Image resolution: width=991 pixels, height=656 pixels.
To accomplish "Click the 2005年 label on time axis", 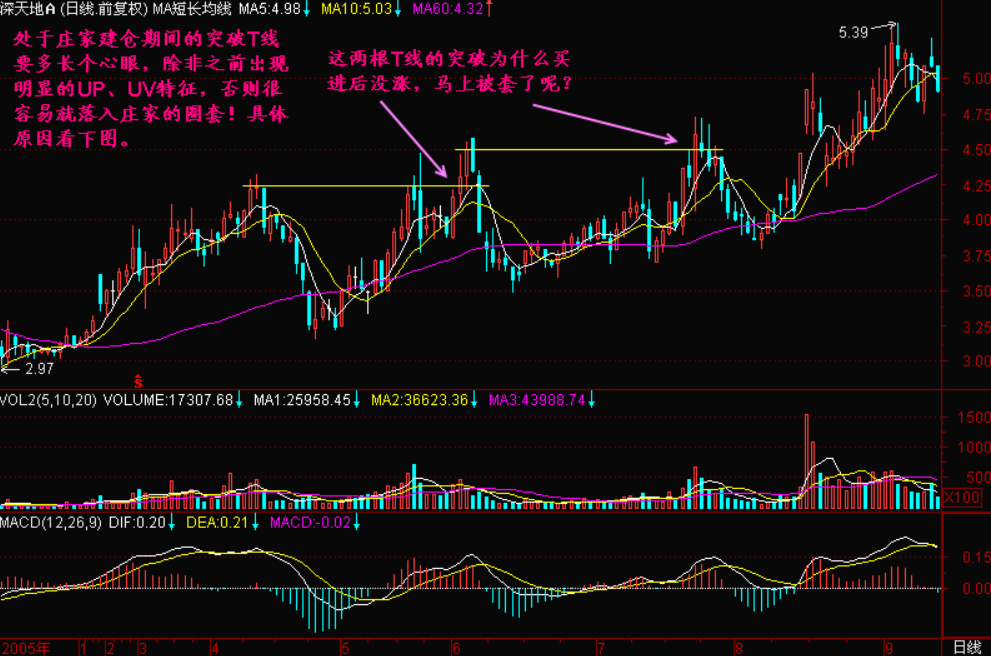I will point(27,647).
